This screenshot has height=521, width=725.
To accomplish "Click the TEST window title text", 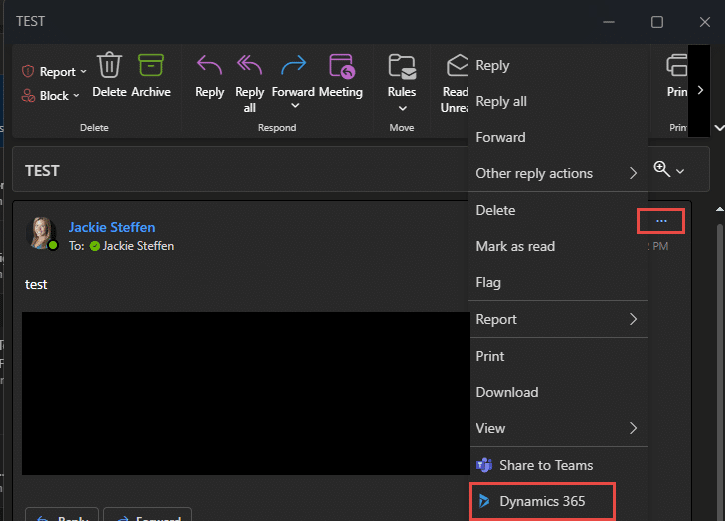I will [x=31, y=21].
